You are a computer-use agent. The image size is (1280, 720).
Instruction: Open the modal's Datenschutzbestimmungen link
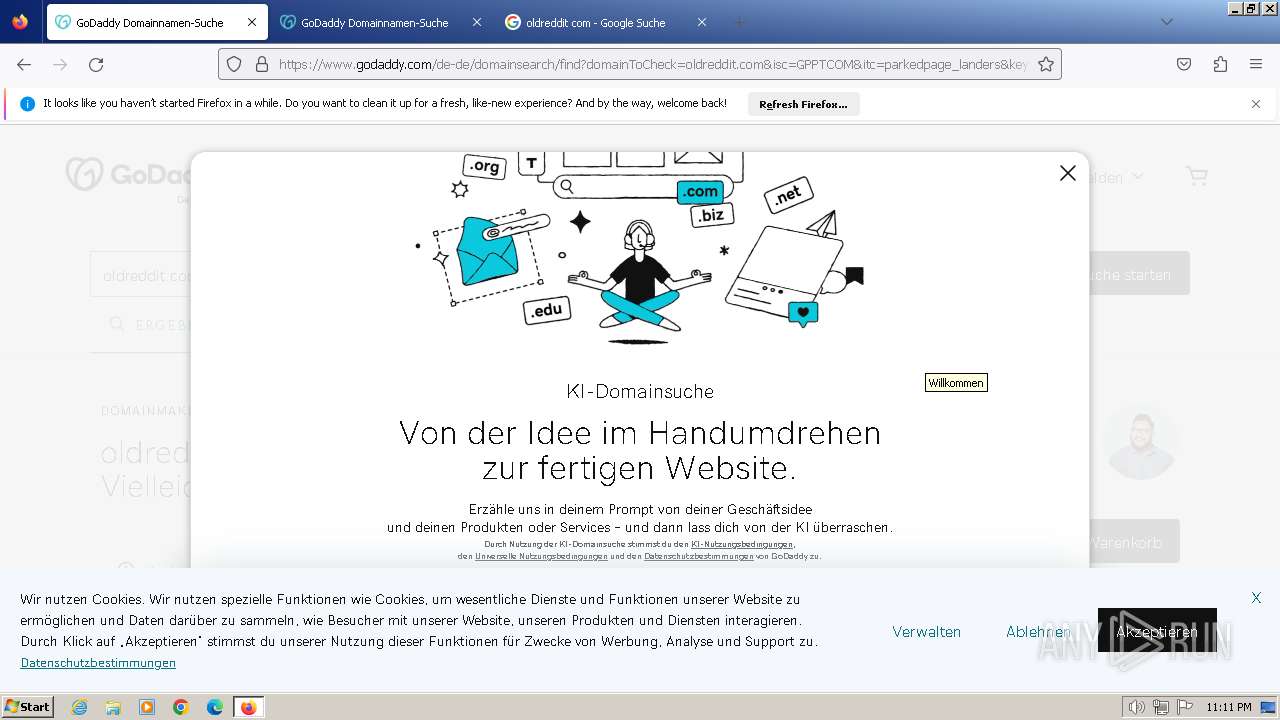click(699, 556)
